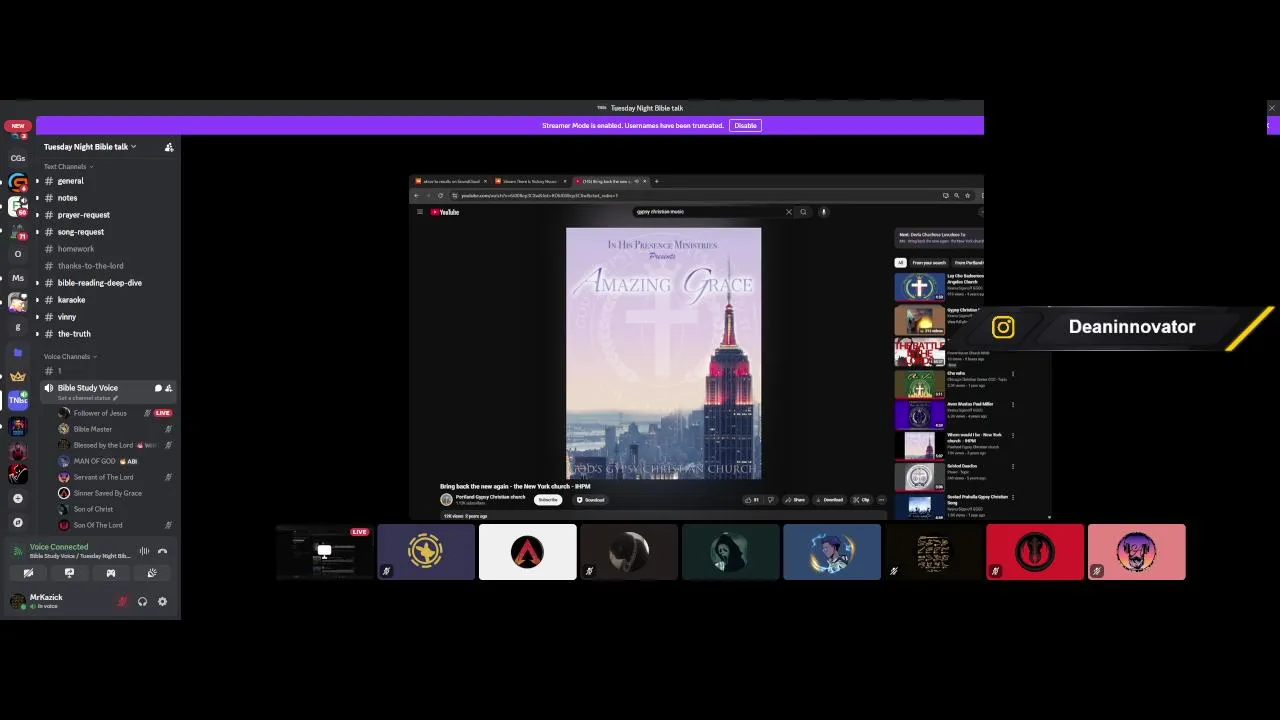Bookmark page with the star icon

pyautogui.click(x=967, y=196)
